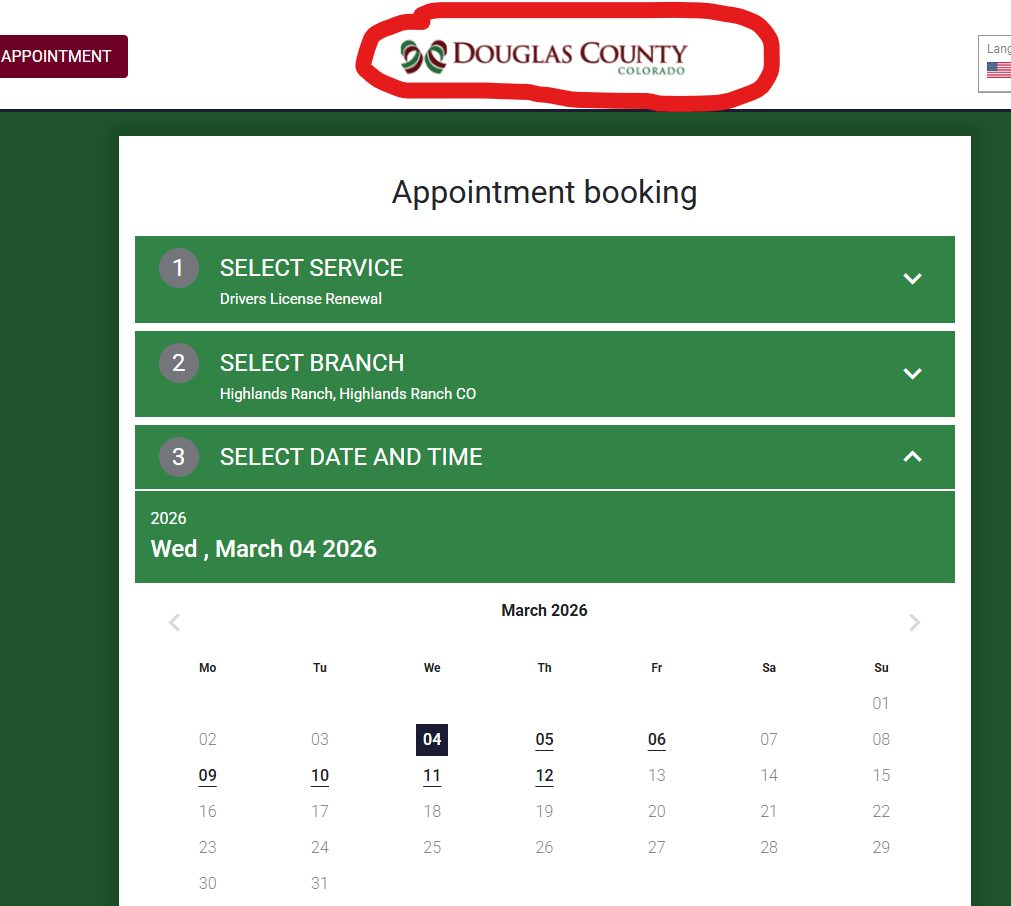Image resolution: width=1011 pixels, height=906 pixels.
Task: Click the step 1 number circle
Action: click(x=179, y=268)
